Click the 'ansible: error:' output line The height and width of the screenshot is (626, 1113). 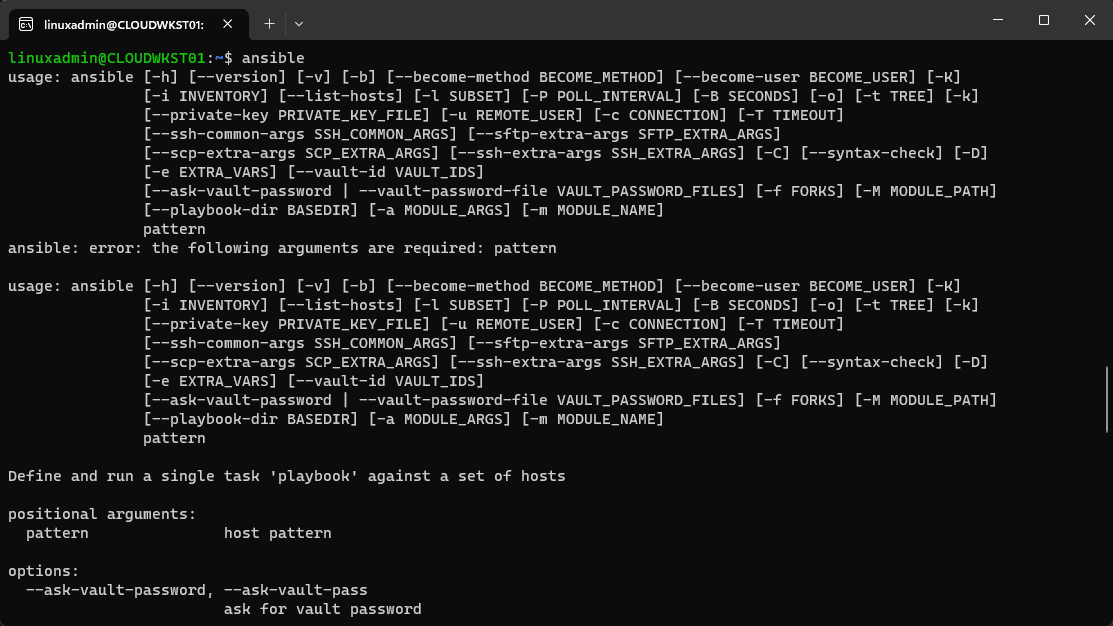point(282,248)
